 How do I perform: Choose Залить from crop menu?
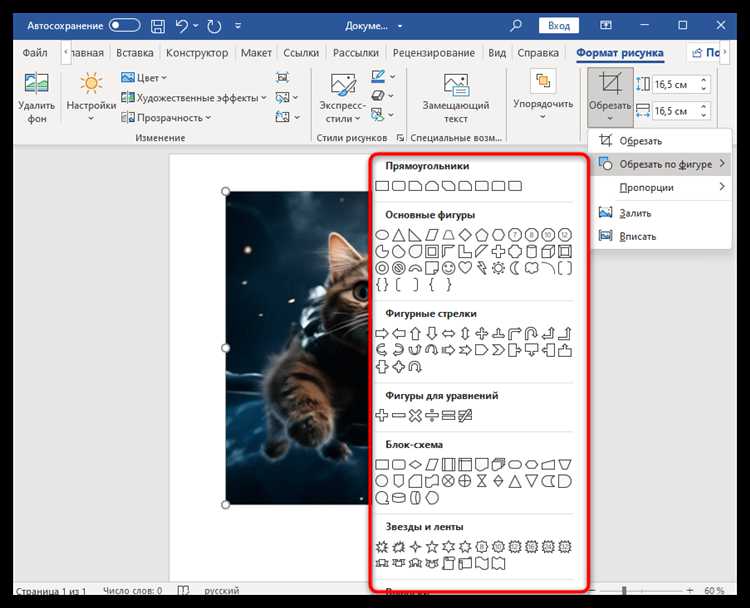[660, 213]
